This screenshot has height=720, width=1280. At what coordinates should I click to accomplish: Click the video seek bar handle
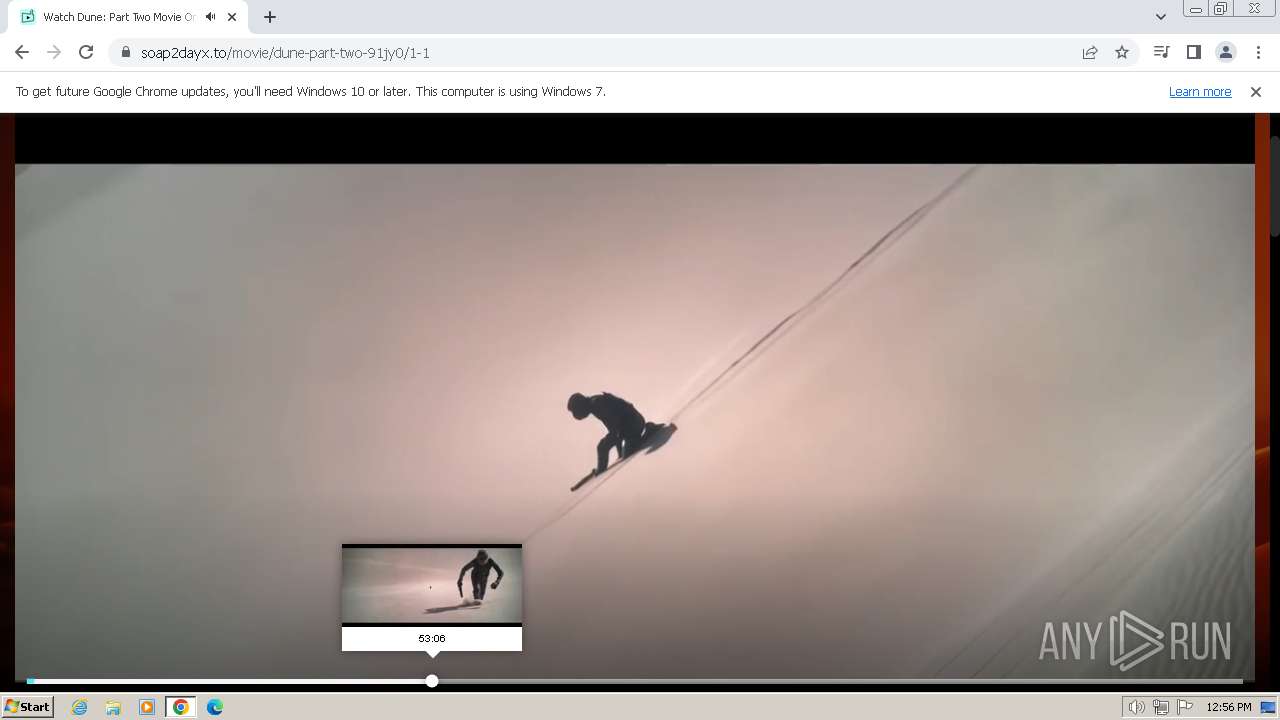click(432, 681)
